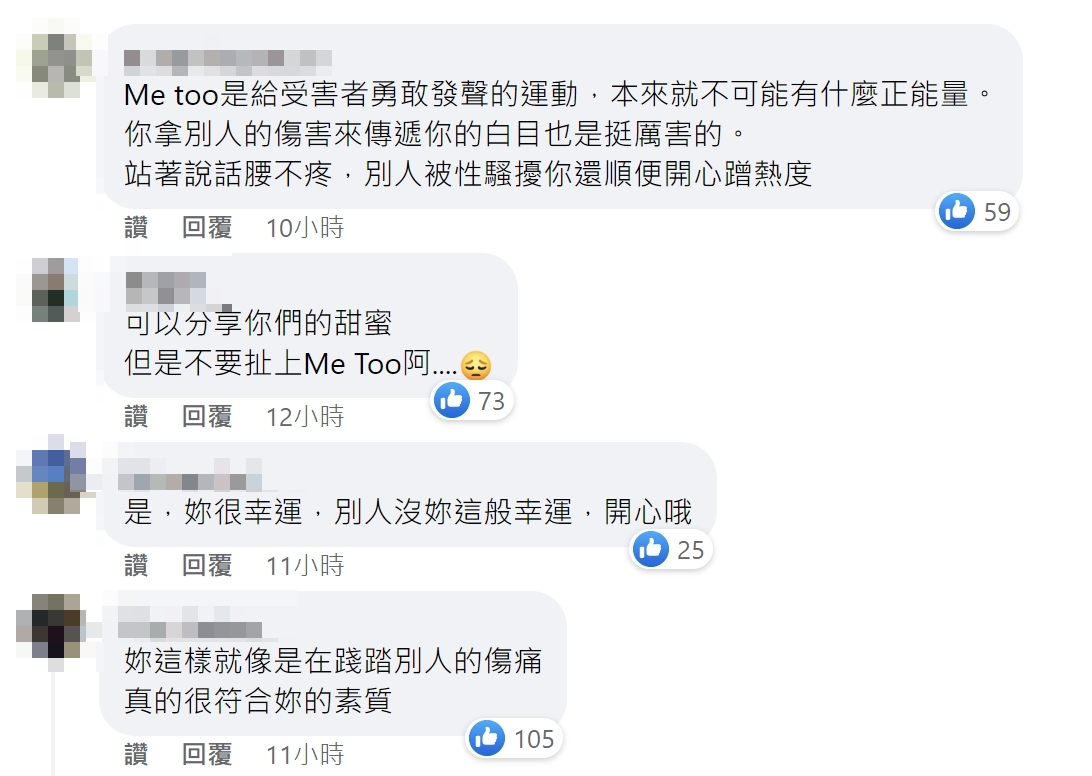The height and width of the screenshot is (776, 1092).
Task: Click the sad emoji in the second comment
Action: point(477,366)
